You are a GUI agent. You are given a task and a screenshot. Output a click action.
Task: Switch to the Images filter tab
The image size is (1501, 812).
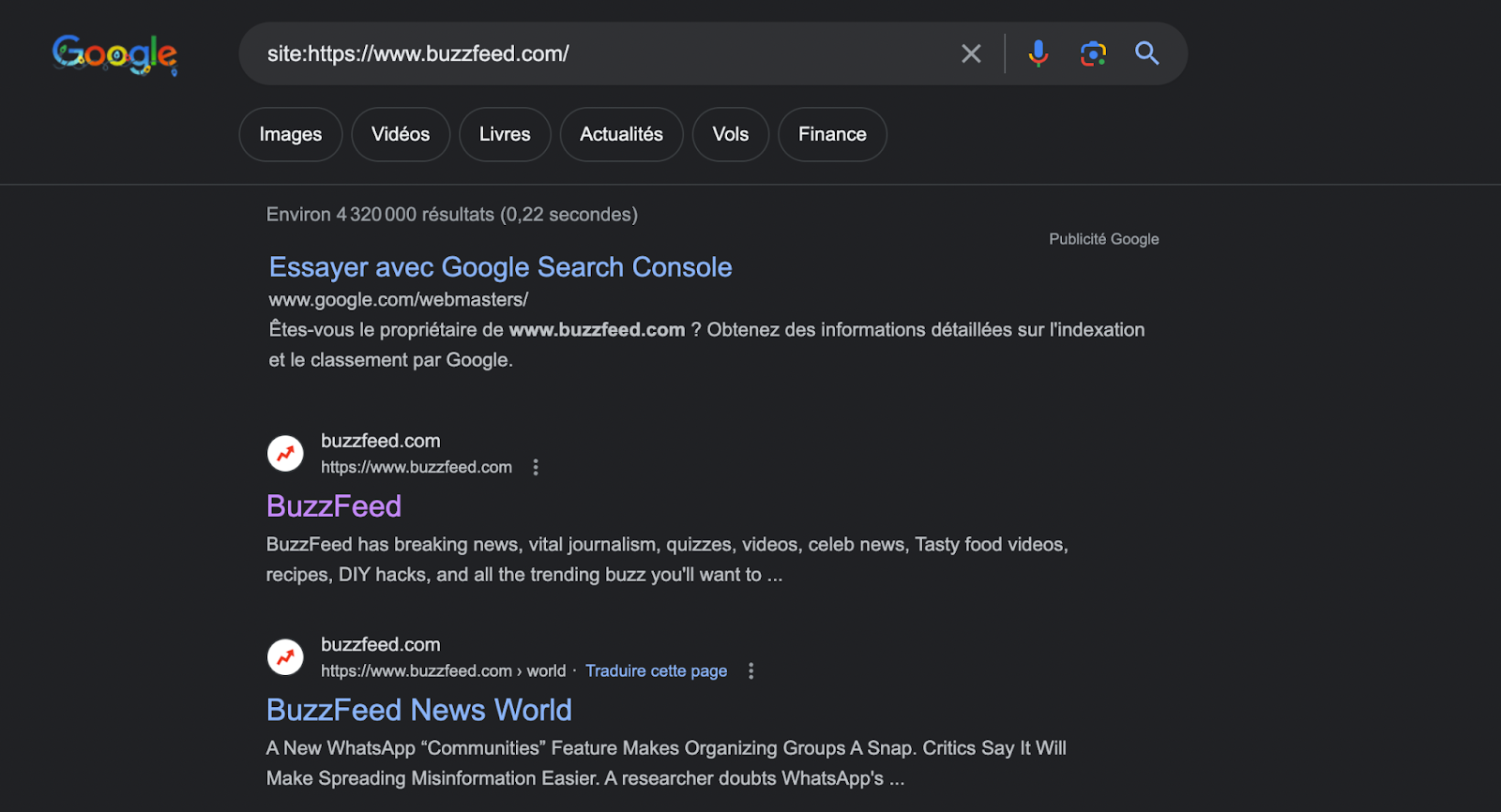(x=290, y=134)
